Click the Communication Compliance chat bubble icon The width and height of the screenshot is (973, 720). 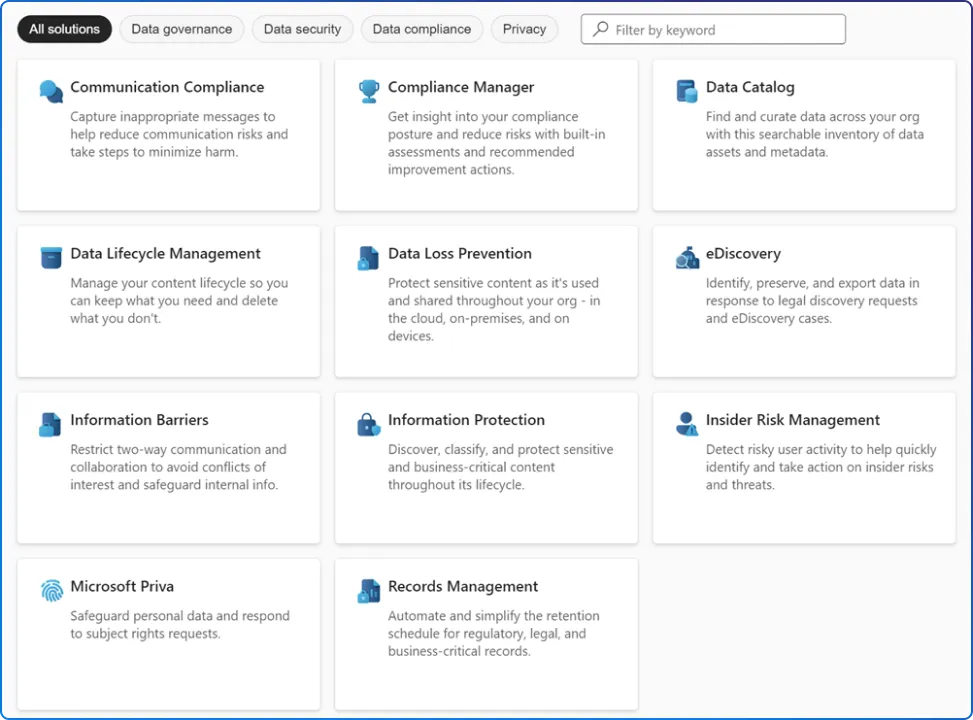[51, 91]
